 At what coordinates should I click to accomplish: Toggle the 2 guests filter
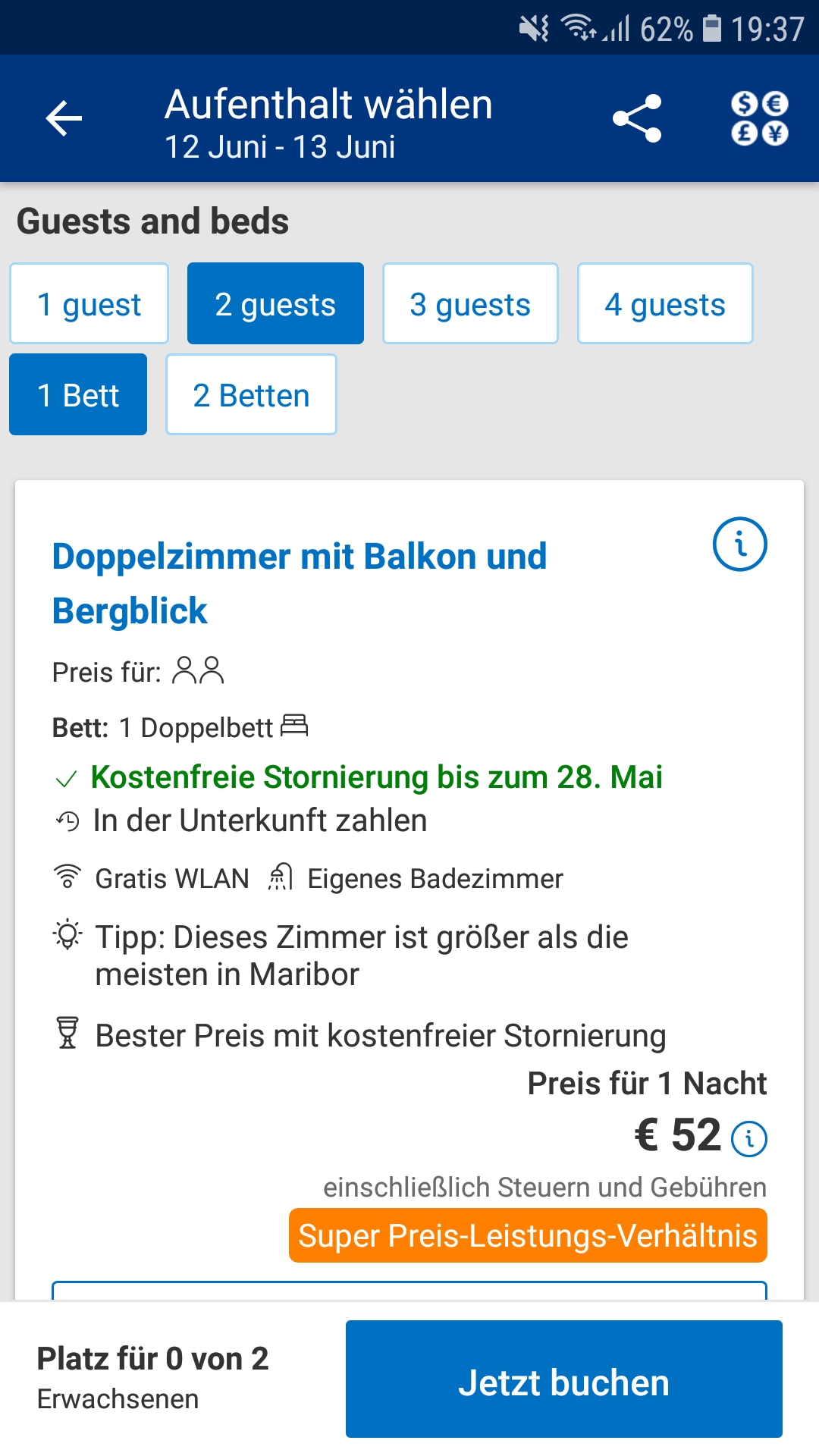tap(275, 304)
